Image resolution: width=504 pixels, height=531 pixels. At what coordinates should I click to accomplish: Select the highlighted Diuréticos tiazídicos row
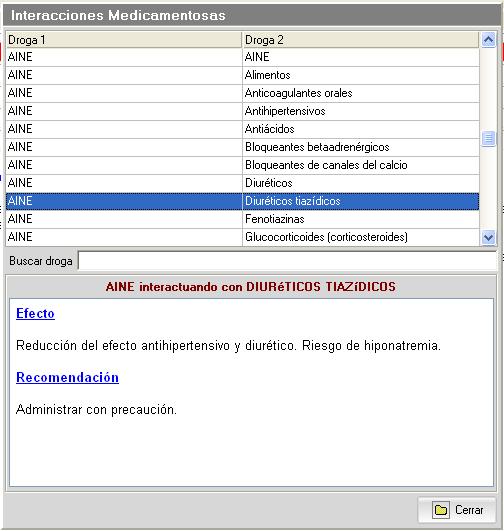[243, 201]
